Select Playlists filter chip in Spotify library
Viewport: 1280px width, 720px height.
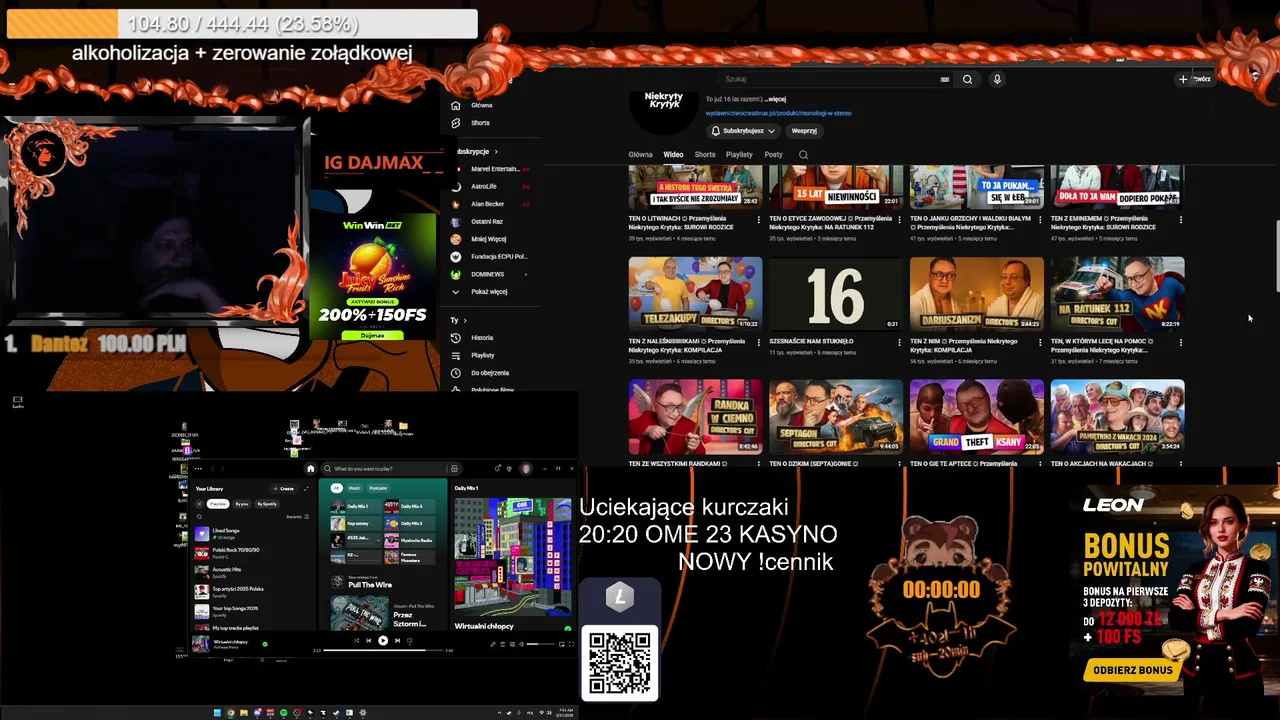pyautogui.click(x=218, y=504)
